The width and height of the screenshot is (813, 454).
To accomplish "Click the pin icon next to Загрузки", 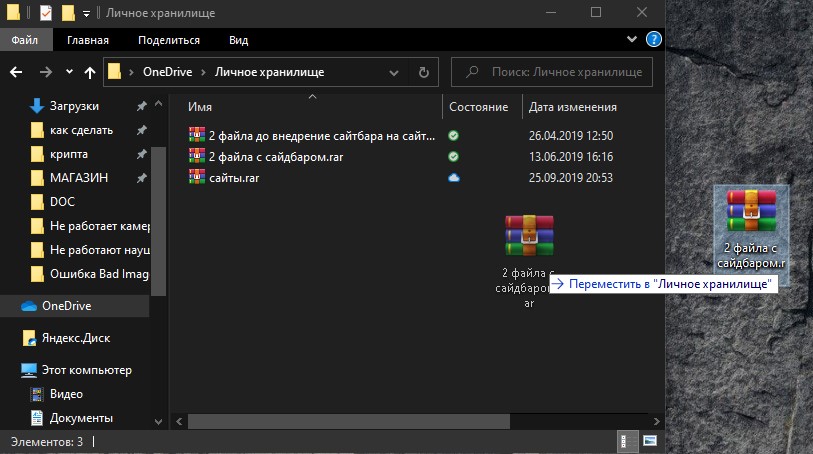I will coord(142,106).
